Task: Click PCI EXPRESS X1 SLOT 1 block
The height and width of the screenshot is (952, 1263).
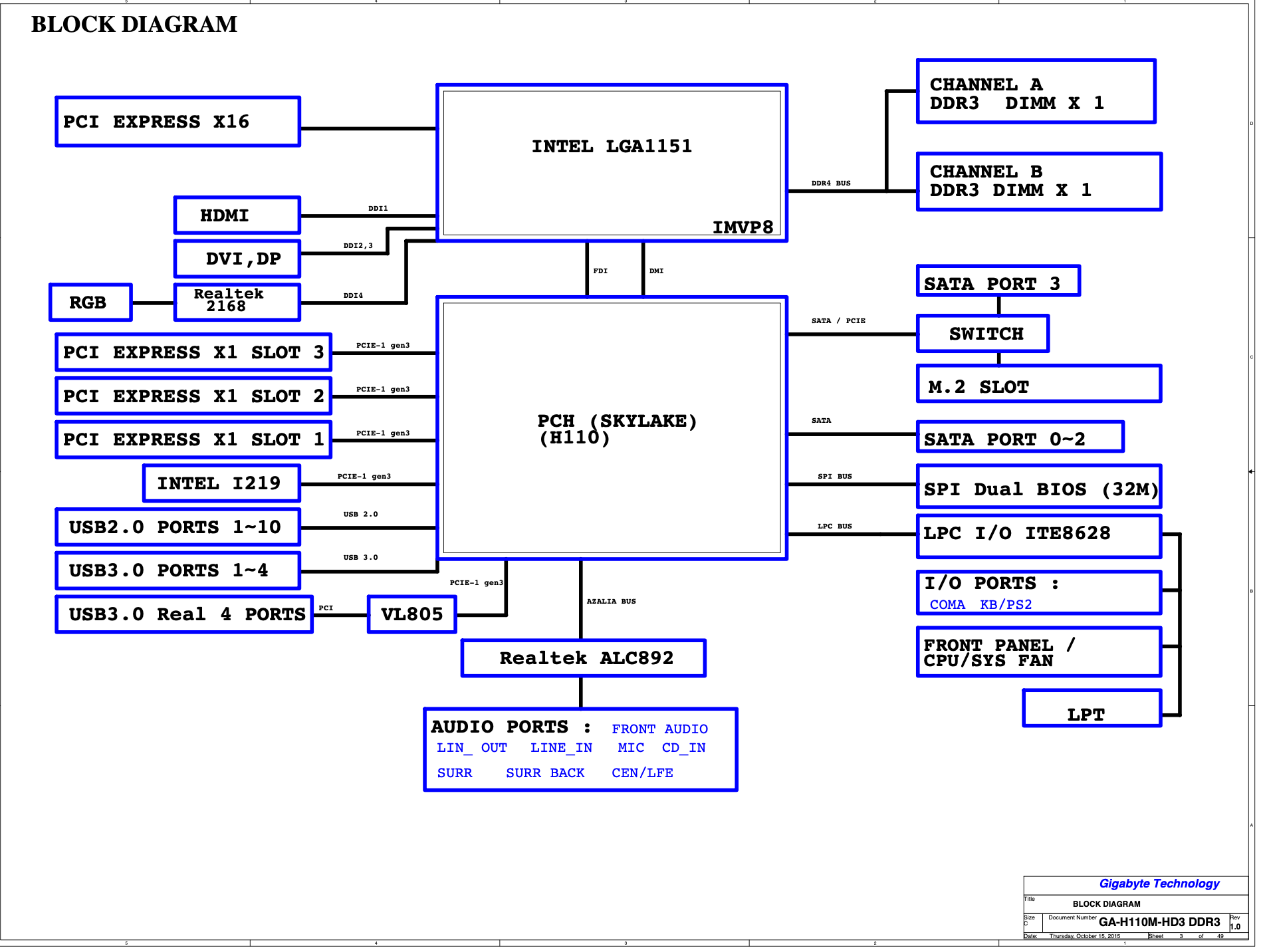Action: (193, 439)
